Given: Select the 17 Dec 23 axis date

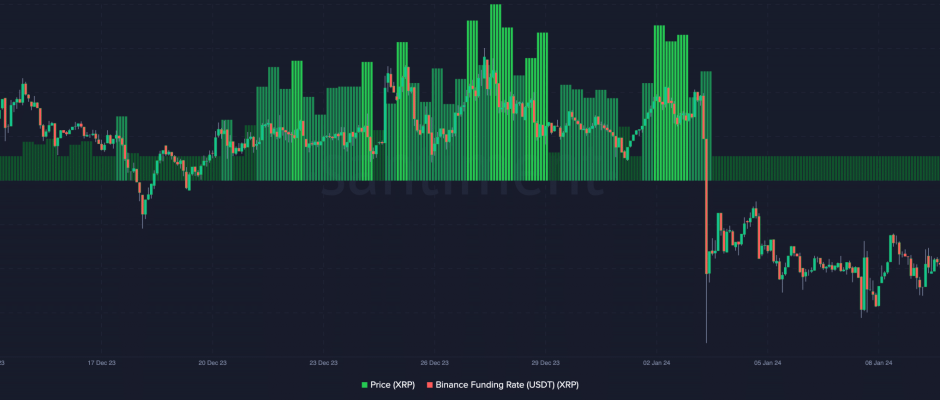Looking at the screenshot, I should click(103, 363).
